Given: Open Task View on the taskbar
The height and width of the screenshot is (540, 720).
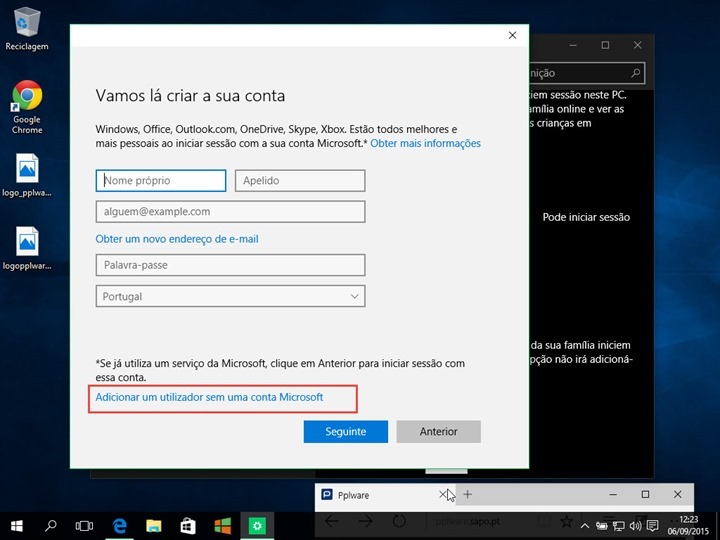Looking at the screenshot, I should click(x=84, y=526).
